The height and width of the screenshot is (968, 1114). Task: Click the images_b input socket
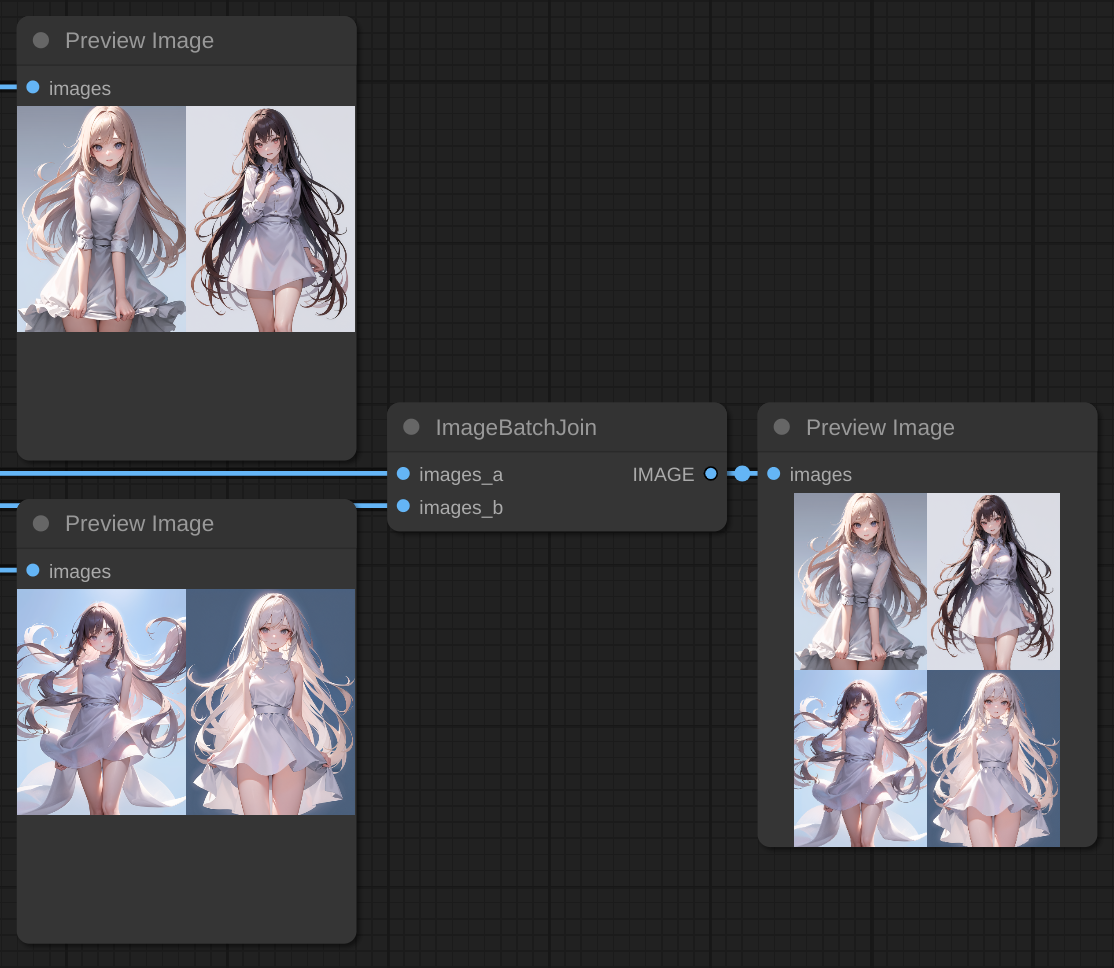click(x=403, y=507)
